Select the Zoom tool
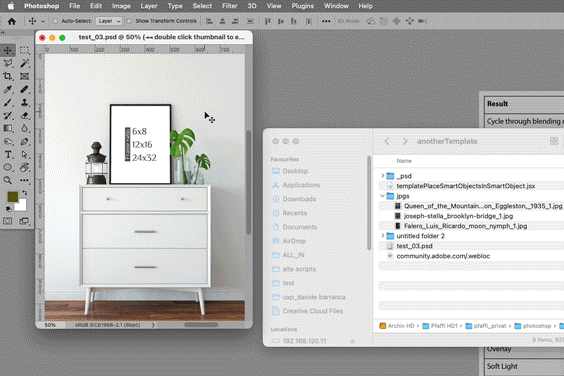 [x=8, y=180]
